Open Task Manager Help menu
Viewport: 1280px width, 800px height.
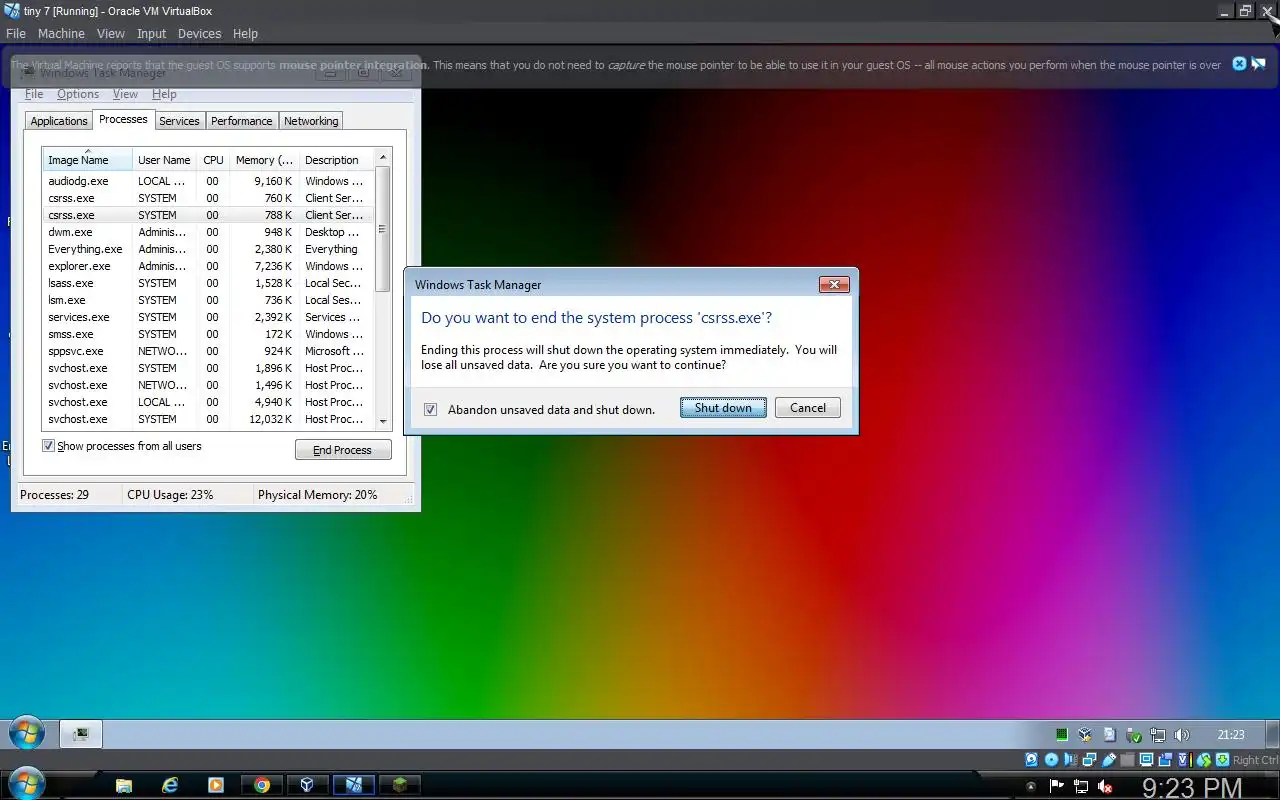[164, 94]
